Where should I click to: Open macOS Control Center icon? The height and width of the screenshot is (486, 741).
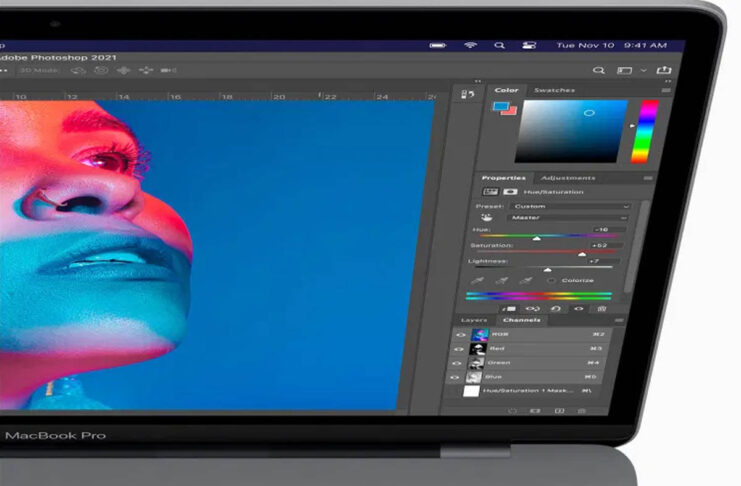point(529,45)
